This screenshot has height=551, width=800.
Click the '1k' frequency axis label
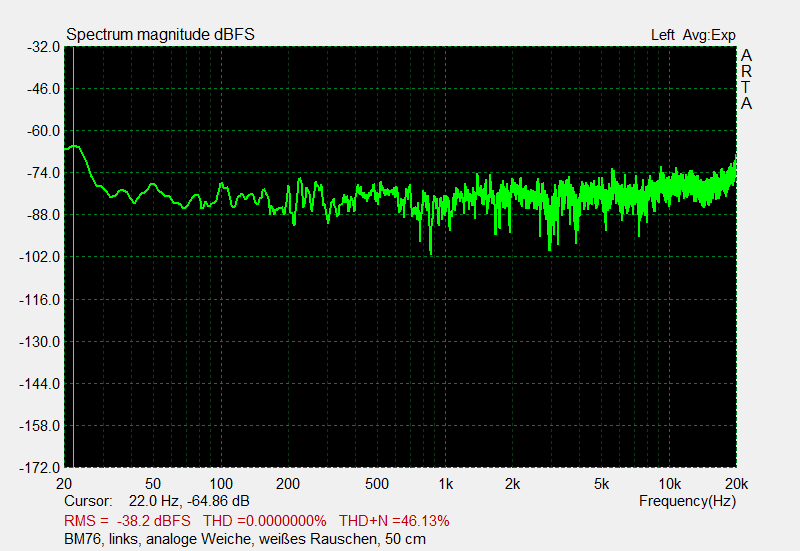(x=445, y=484)
